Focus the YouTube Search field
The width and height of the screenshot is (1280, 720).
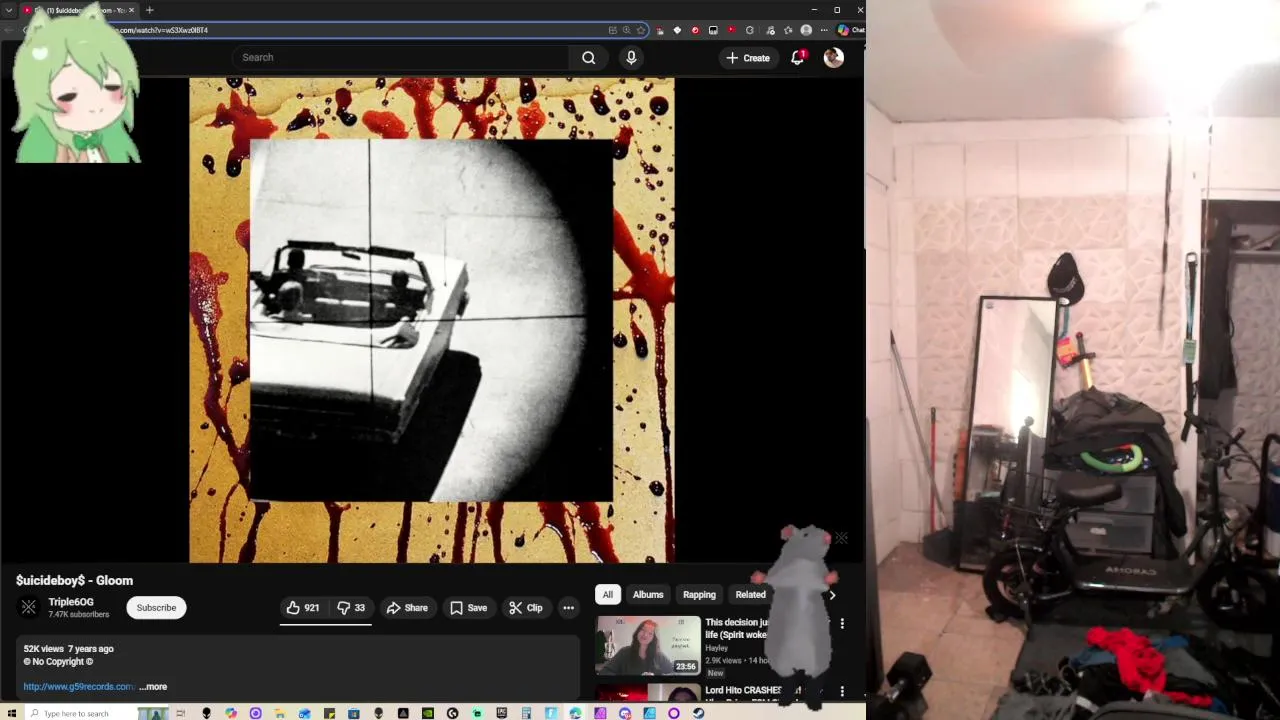400,57
